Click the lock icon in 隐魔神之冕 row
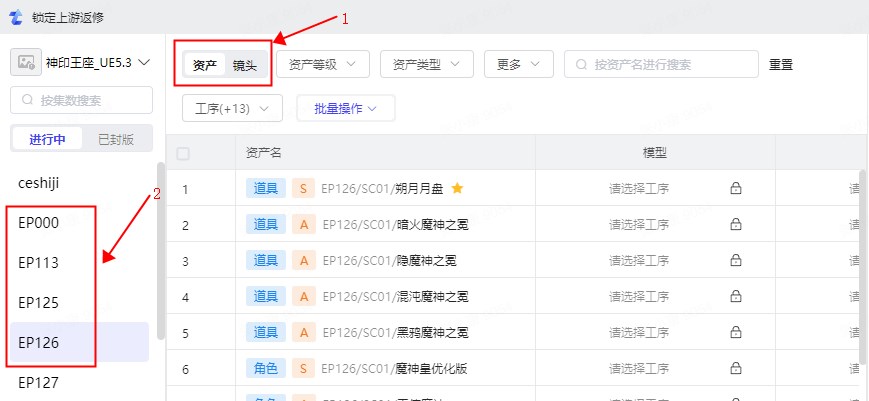Screen dimensions: 869x401 (x=735, y=260)
